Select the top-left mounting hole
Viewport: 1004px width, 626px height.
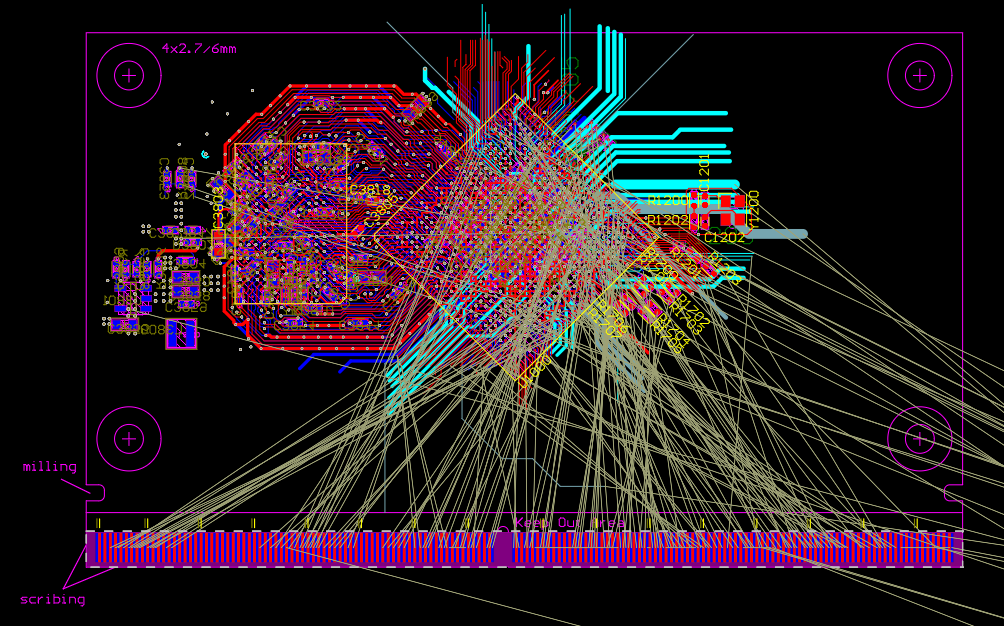click(129, 76)
